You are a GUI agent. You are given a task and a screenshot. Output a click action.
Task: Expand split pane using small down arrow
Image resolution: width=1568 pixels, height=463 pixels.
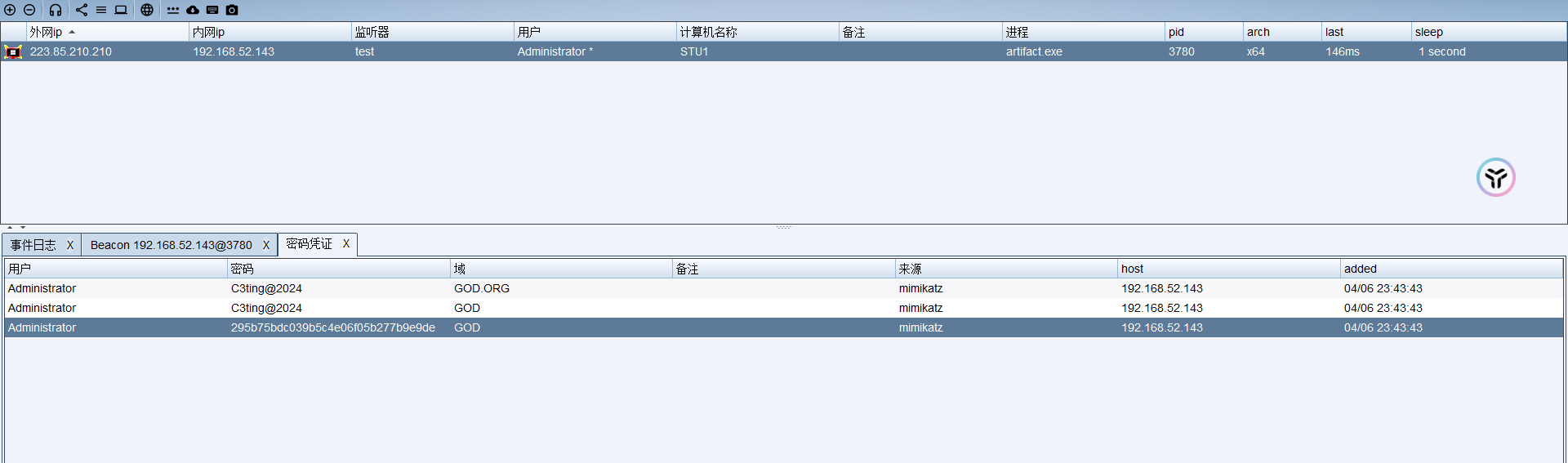click(23, 228)
